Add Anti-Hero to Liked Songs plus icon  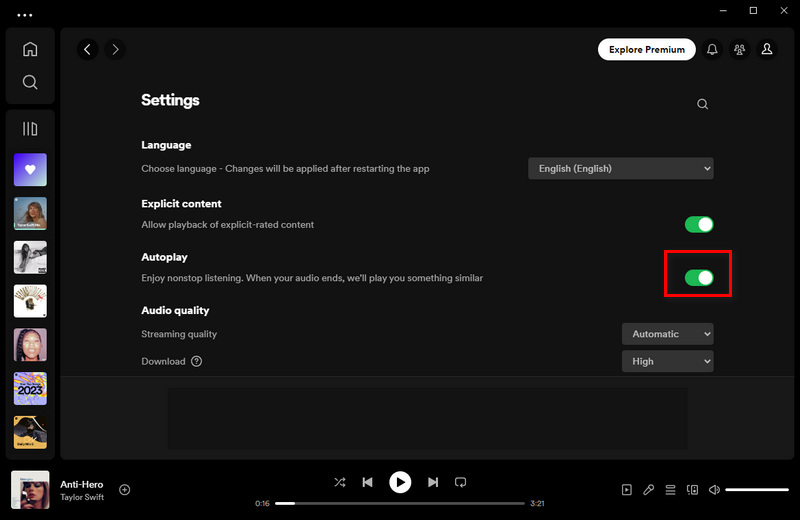click(x=124, y=490)
